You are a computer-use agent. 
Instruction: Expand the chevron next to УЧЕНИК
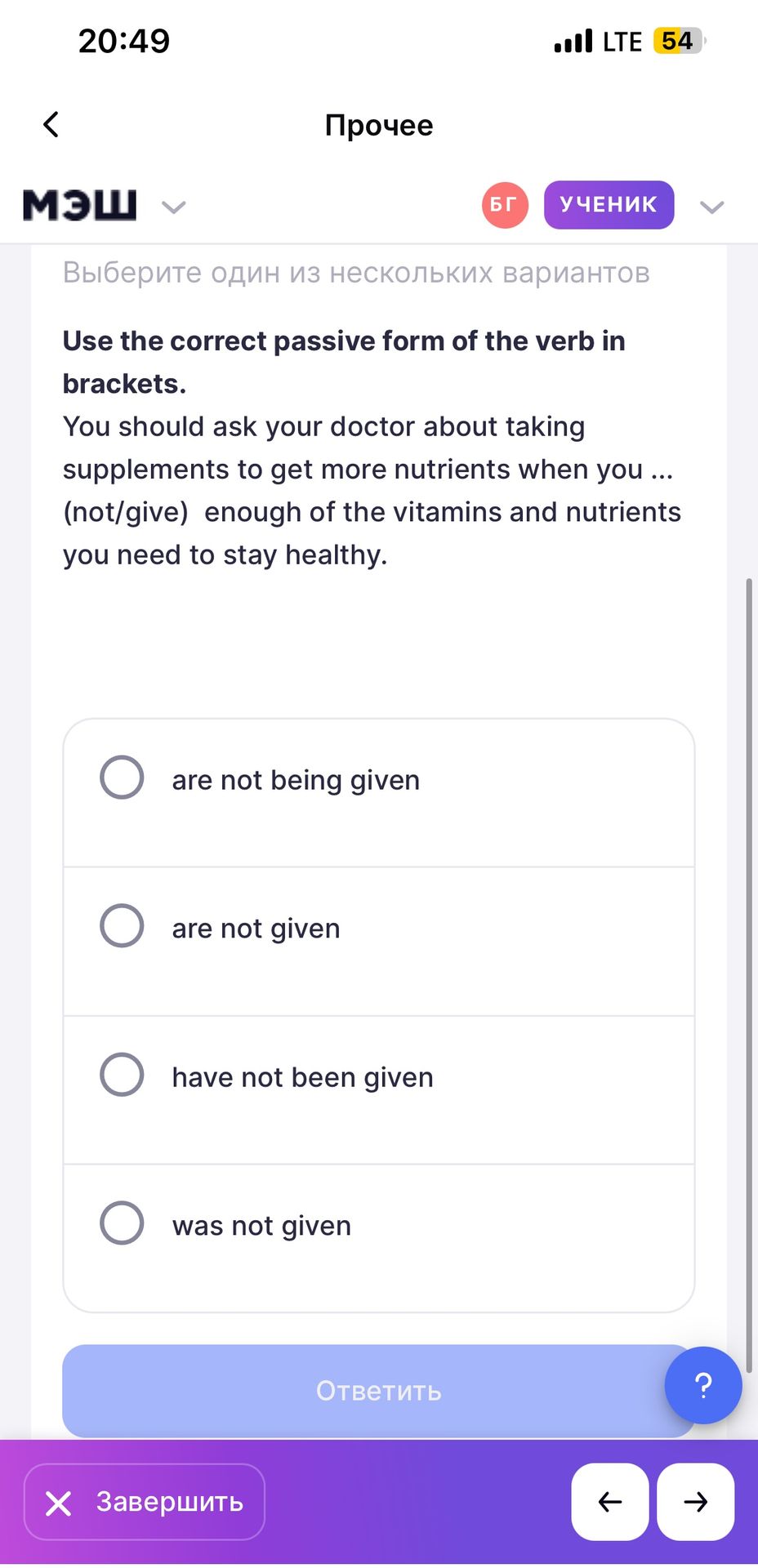click(x=712, y=207)
